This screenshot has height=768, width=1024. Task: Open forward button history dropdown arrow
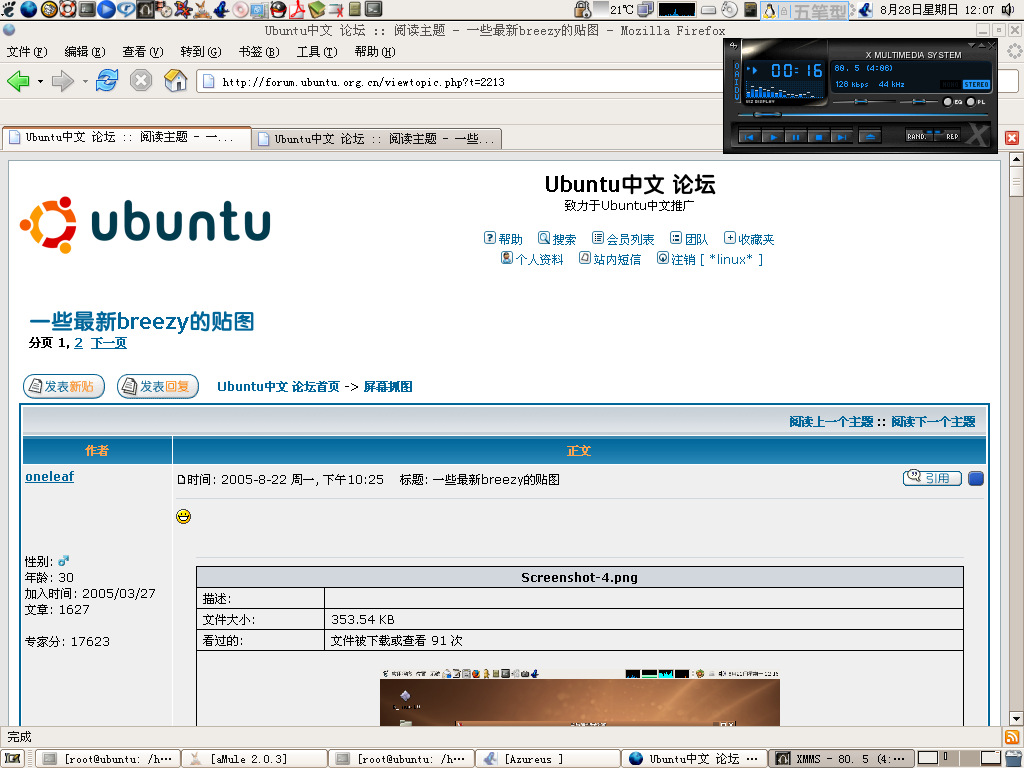85,82
